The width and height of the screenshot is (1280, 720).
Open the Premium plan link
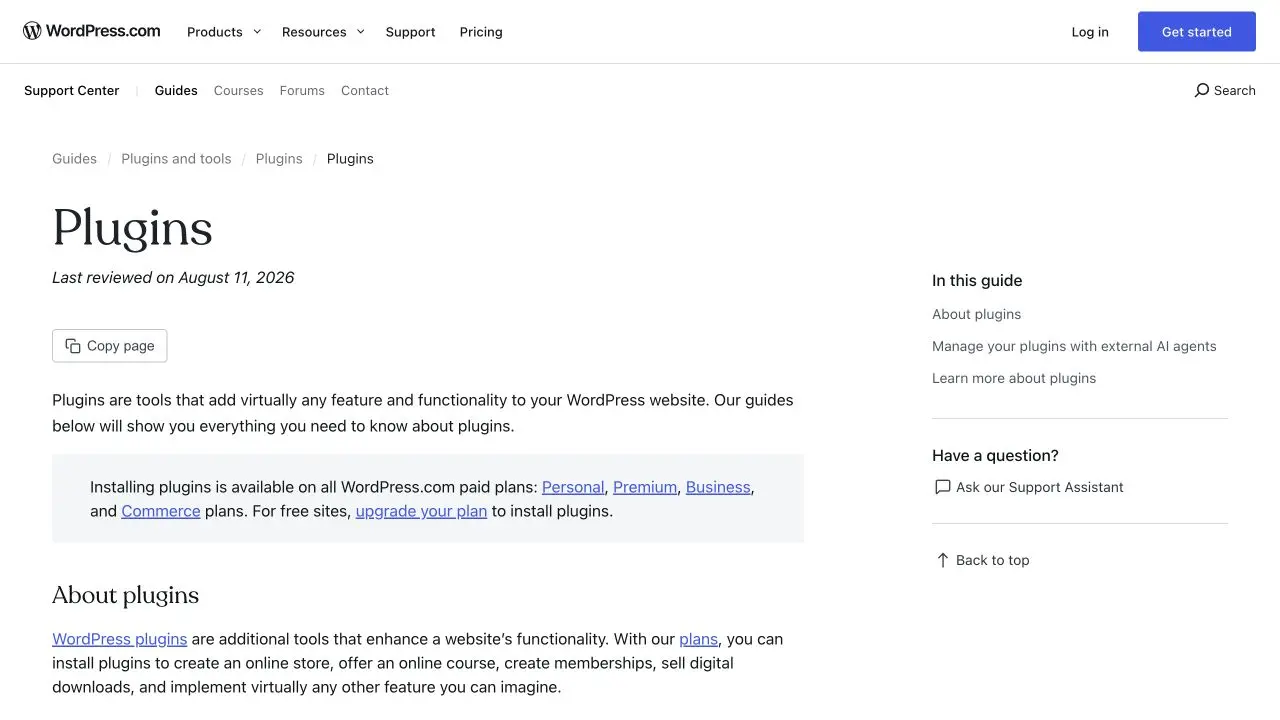(x=645, y=487)
